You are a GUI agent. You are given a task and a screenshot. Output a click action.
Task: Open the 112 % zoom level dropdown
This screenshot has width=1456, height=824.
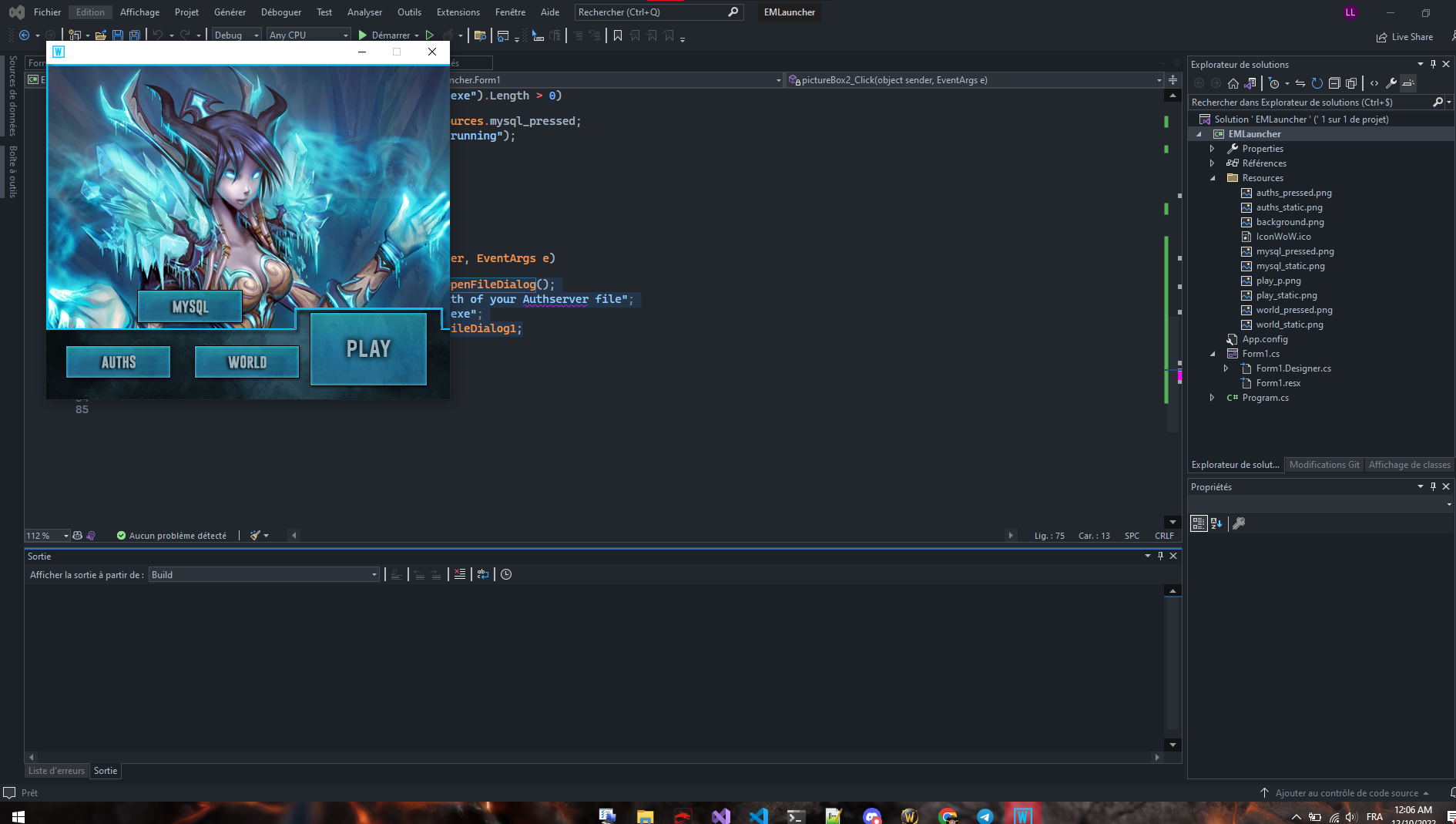click(x=48, y=536)
